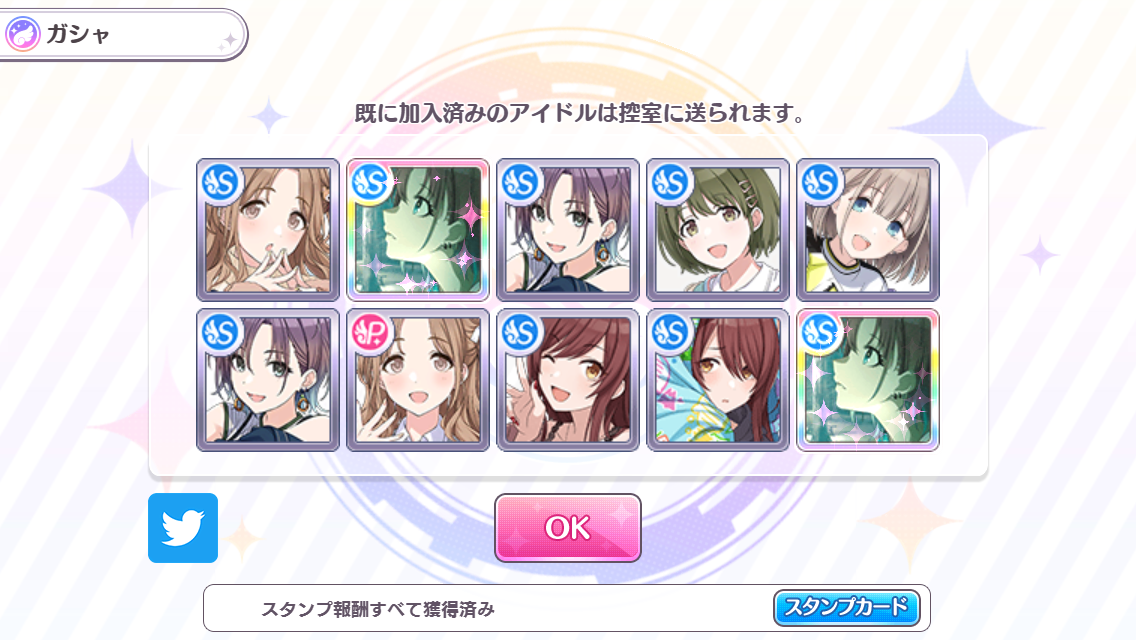1136x640 pixels.
Task: Select the first brown wavy-haired idol card
Action: (268, 230)
